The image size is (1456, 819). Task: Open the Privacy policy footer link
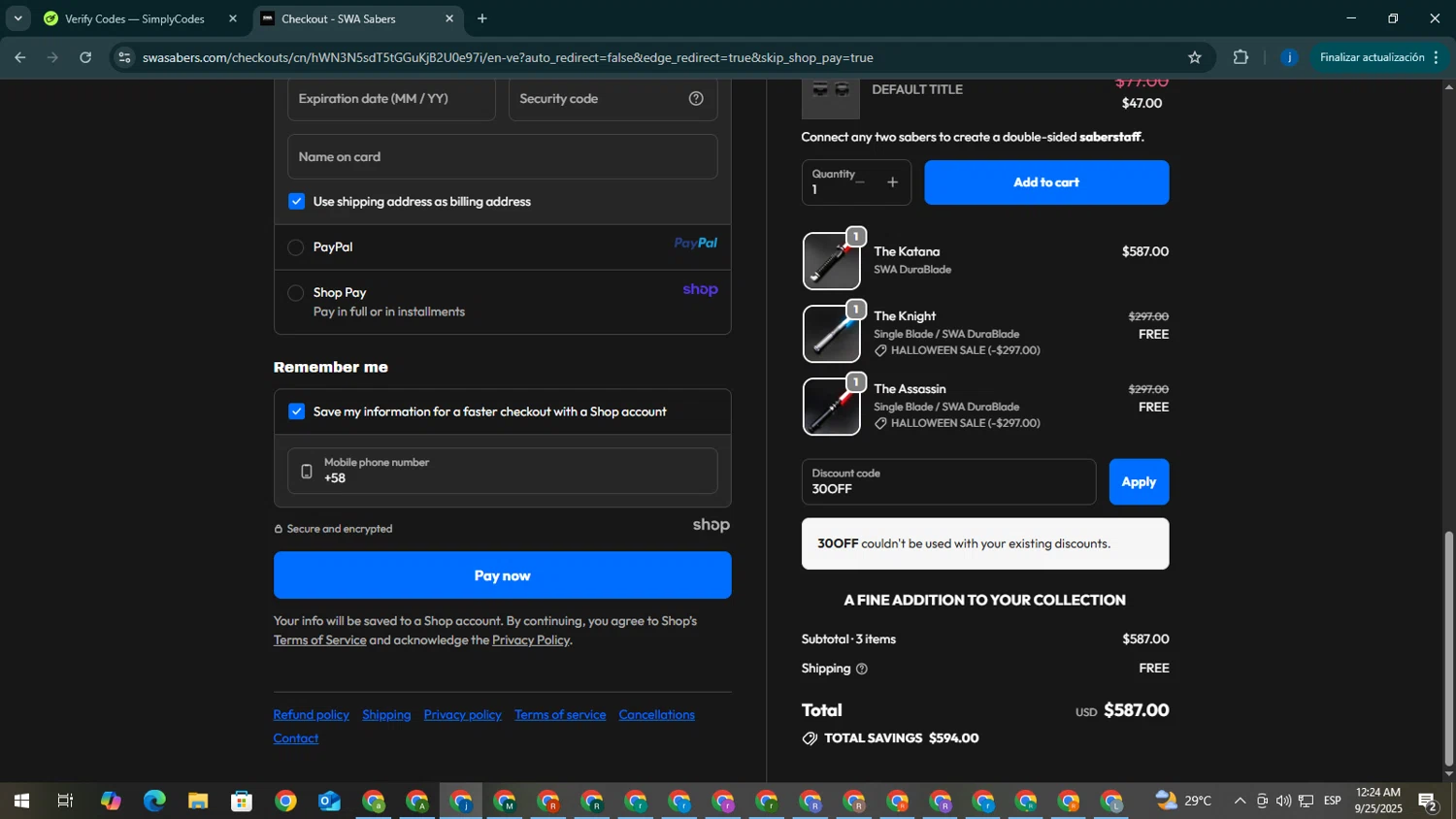pos(462,714)
